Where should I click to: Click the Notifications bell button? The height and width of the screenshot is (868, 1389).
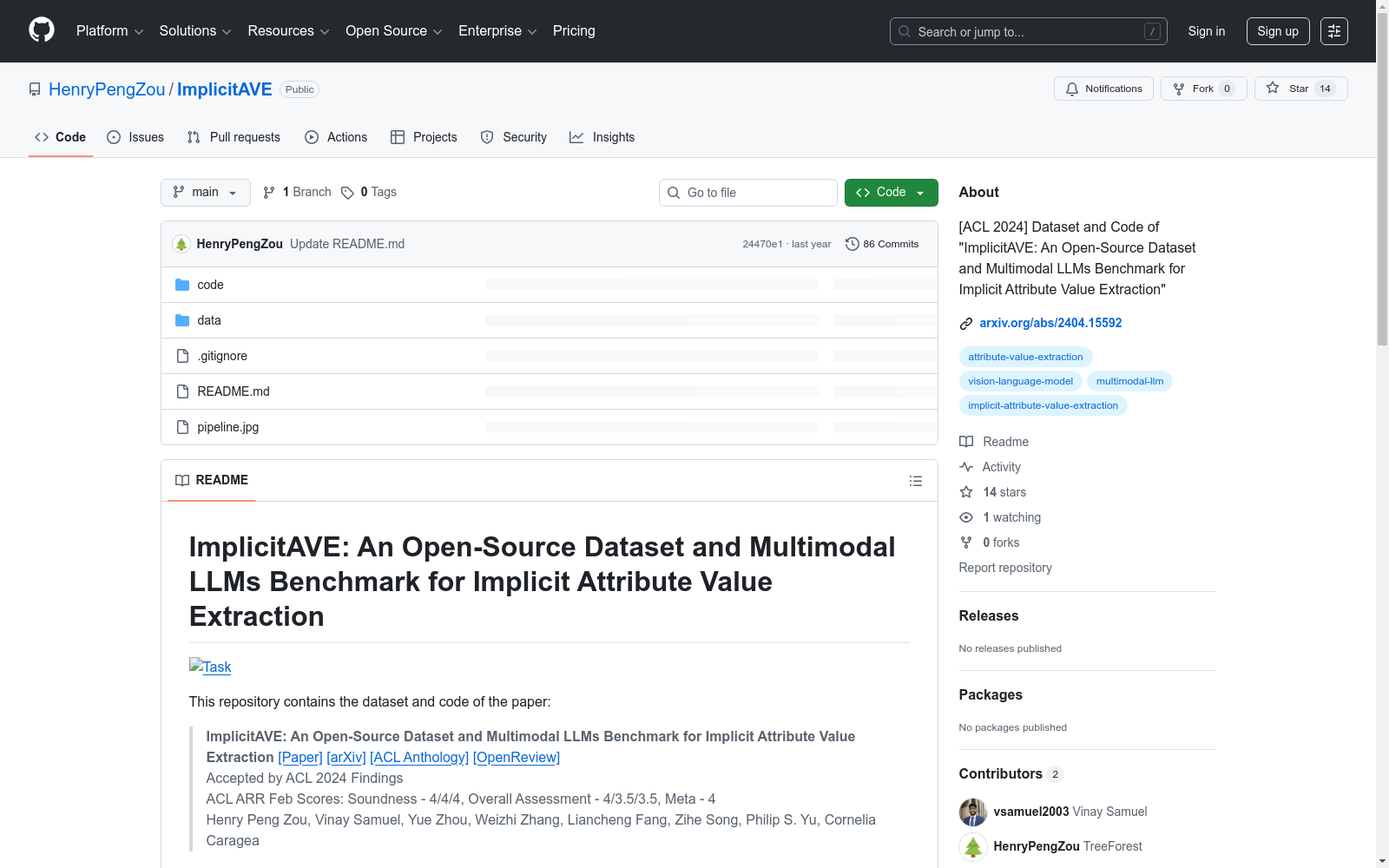tap(1103, 89)
